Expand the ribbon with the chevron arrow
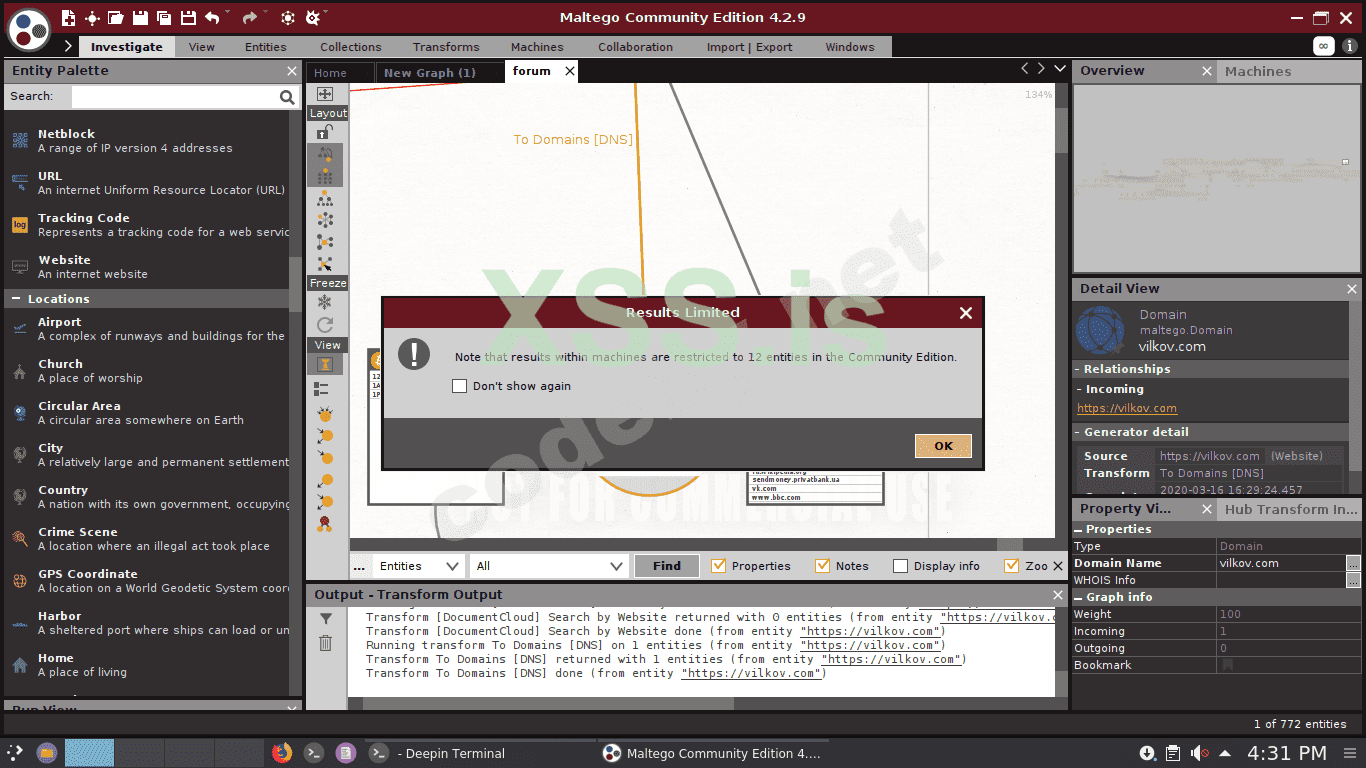This screenshot has height=768, width=1366. pyautogui.click(x=68, y=46)
